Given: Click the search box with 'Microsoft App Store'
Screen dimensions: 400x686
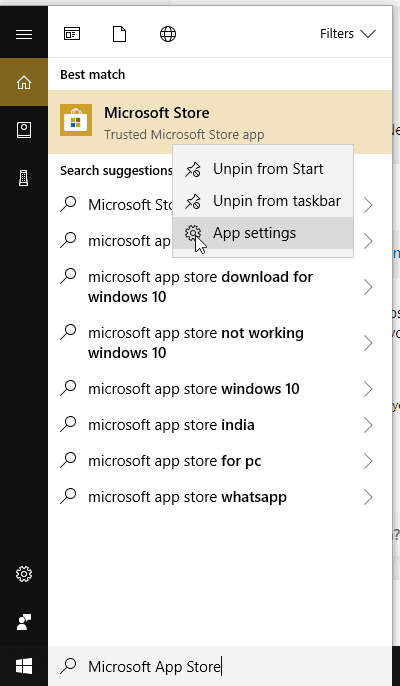Looking at the screenshot, I should point(220,666).
